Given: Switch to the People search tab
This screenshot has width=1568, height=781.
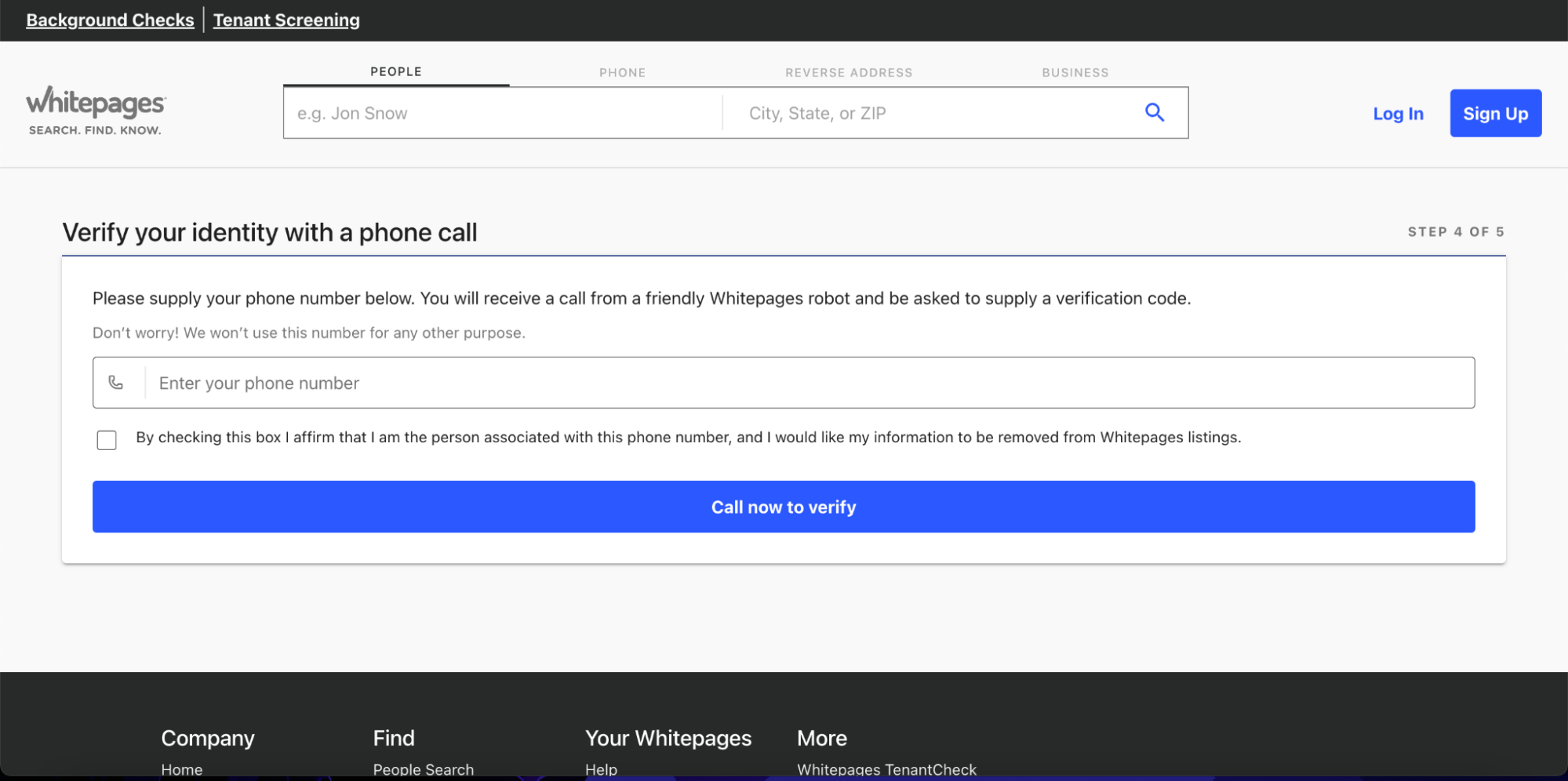Looking at the screenshot, I should 396,72.
